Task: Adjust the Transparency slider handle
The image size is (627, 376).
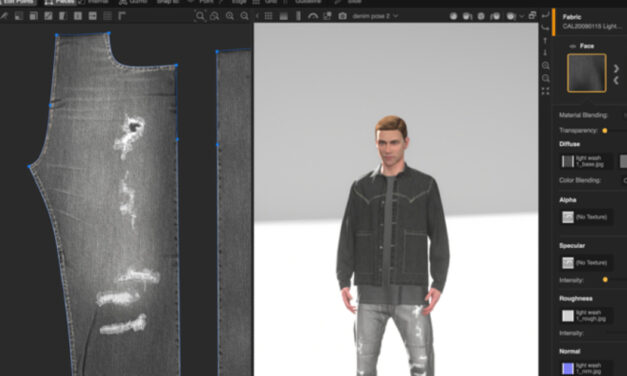Action: click(605, 130)
